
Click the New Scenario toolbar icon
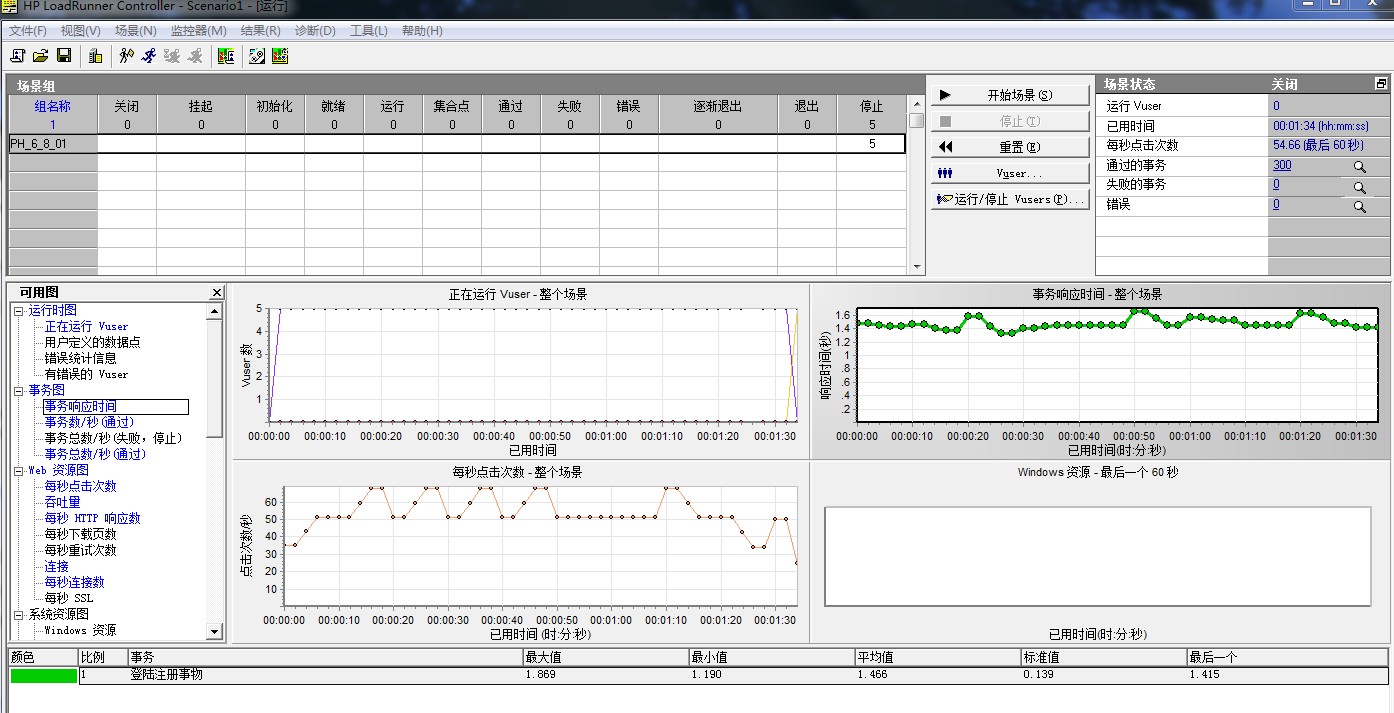(x=18, y=56)
